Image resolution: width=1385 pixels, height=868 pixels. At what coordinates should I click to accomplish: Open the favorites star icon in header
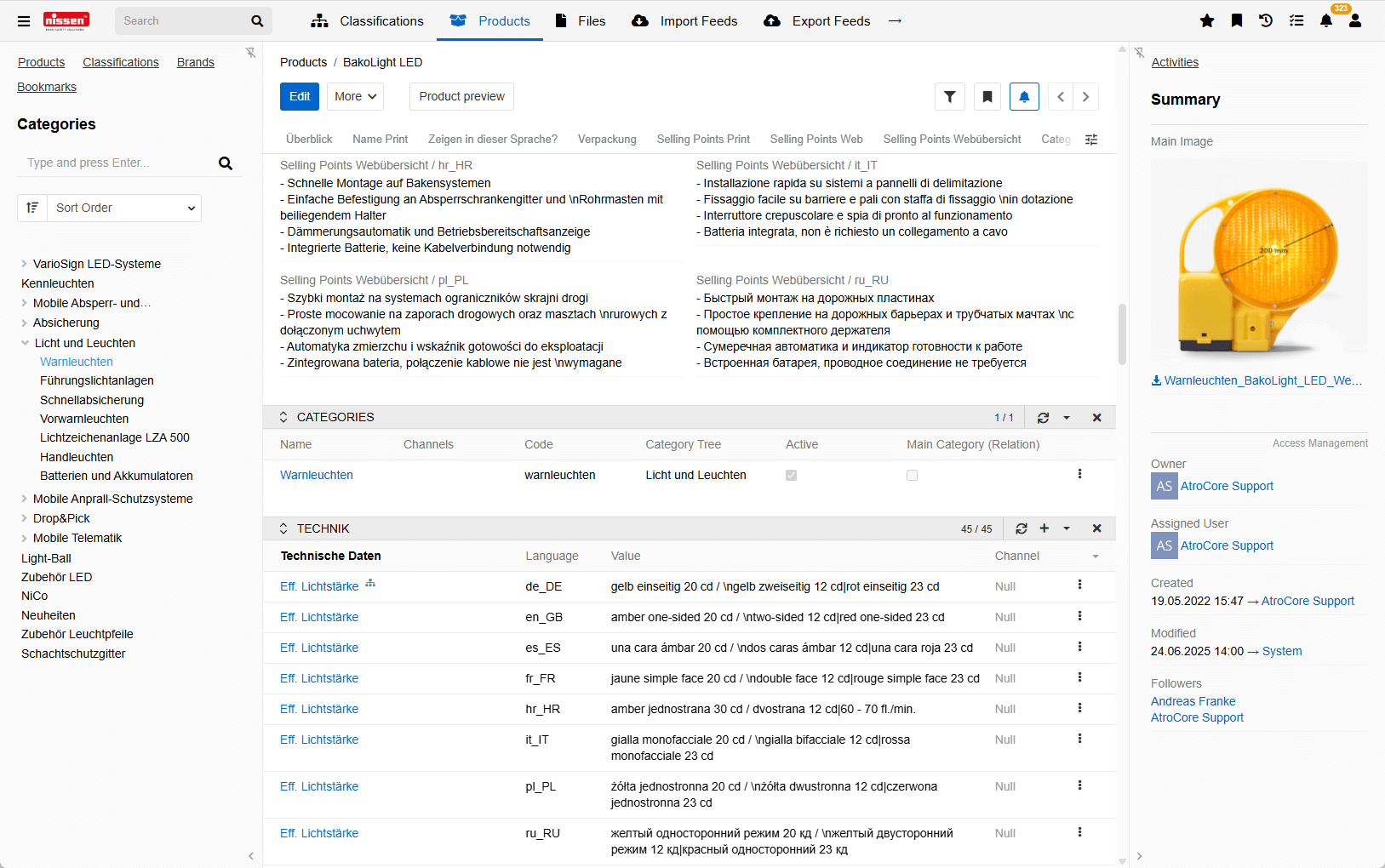click(x=1207, y=21)
